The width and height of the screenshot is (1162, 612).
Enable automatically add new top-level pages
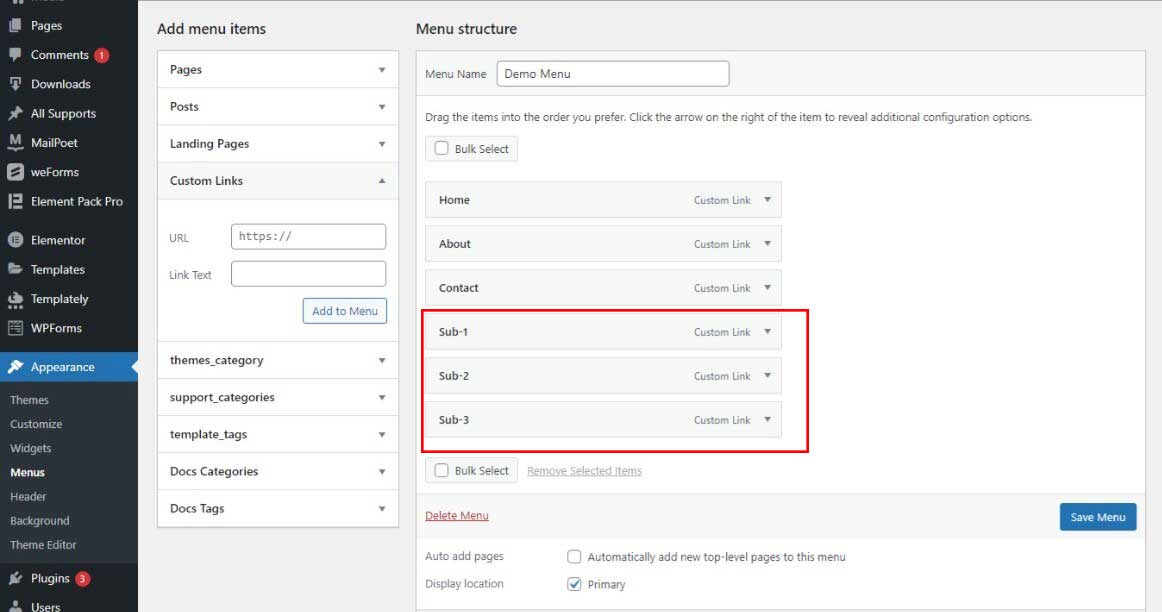pyautogui.click(x=574, y=556)
